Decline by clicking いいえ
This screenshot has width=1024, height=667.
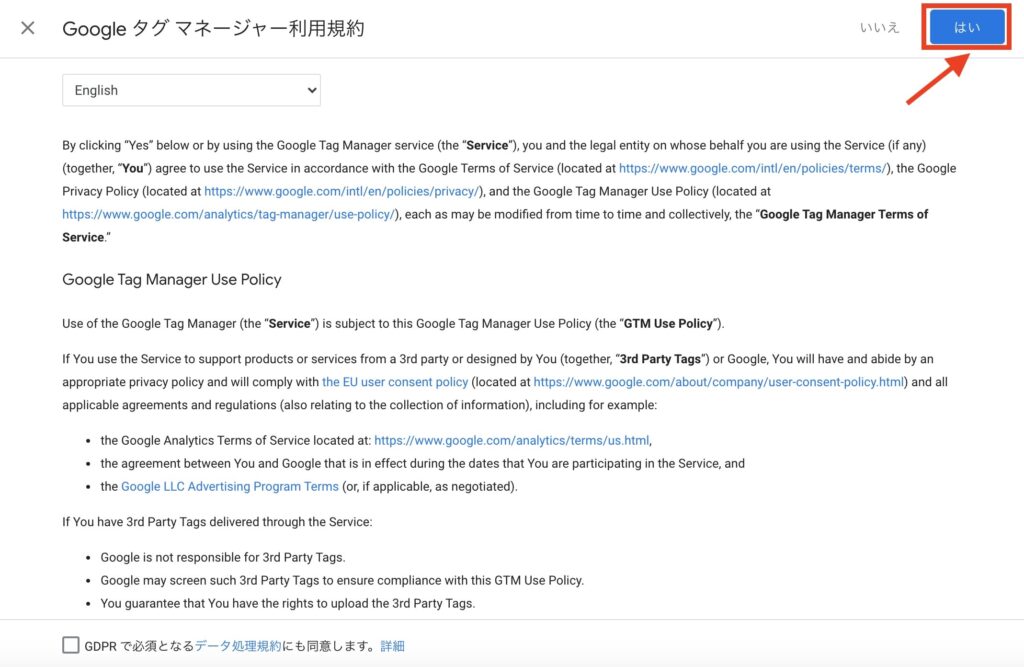[x=879, y=27]
